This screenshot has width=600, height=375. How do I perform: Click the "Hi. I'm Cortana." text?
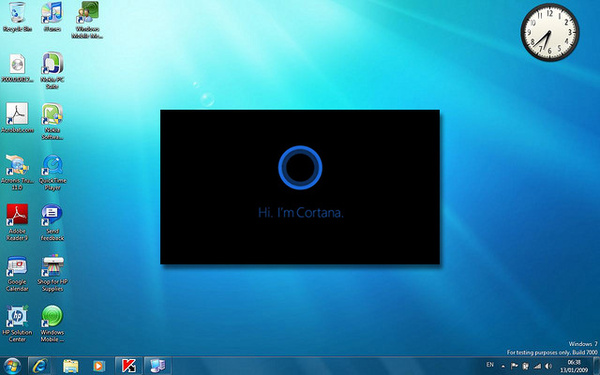pos(301,212)
